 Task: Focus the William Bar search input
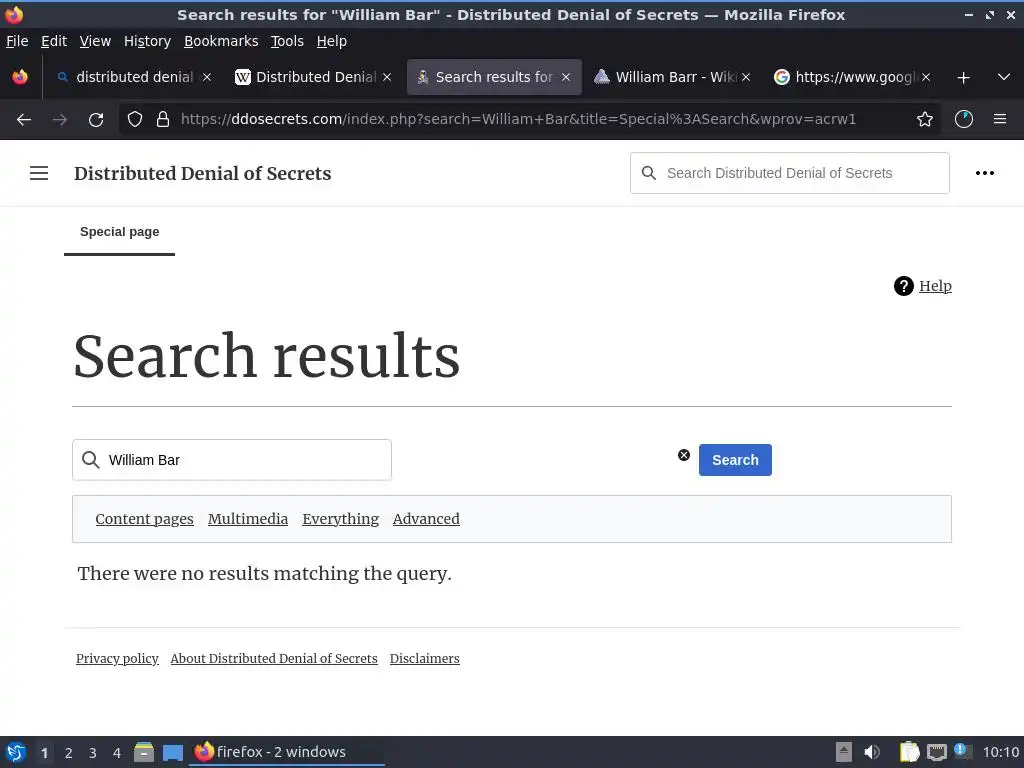232,460
